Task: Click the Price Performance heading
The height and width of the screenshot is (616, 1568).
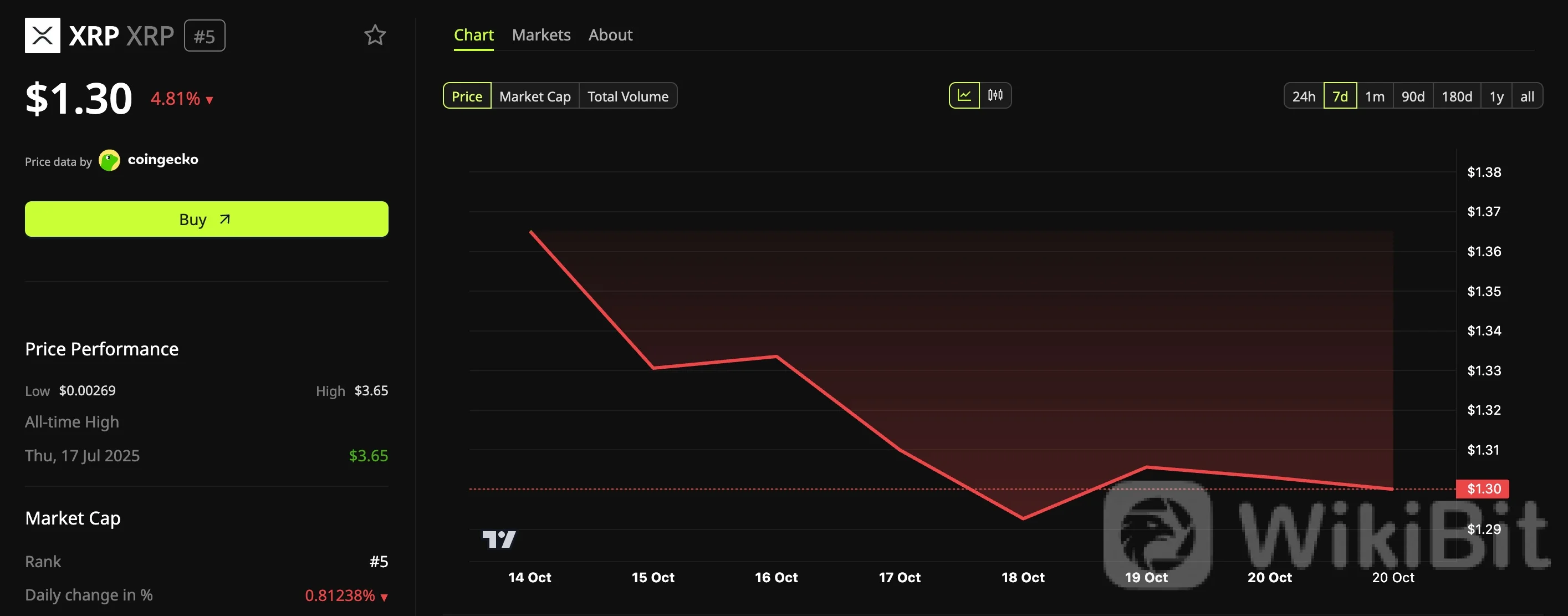Action: coord(101,349)
